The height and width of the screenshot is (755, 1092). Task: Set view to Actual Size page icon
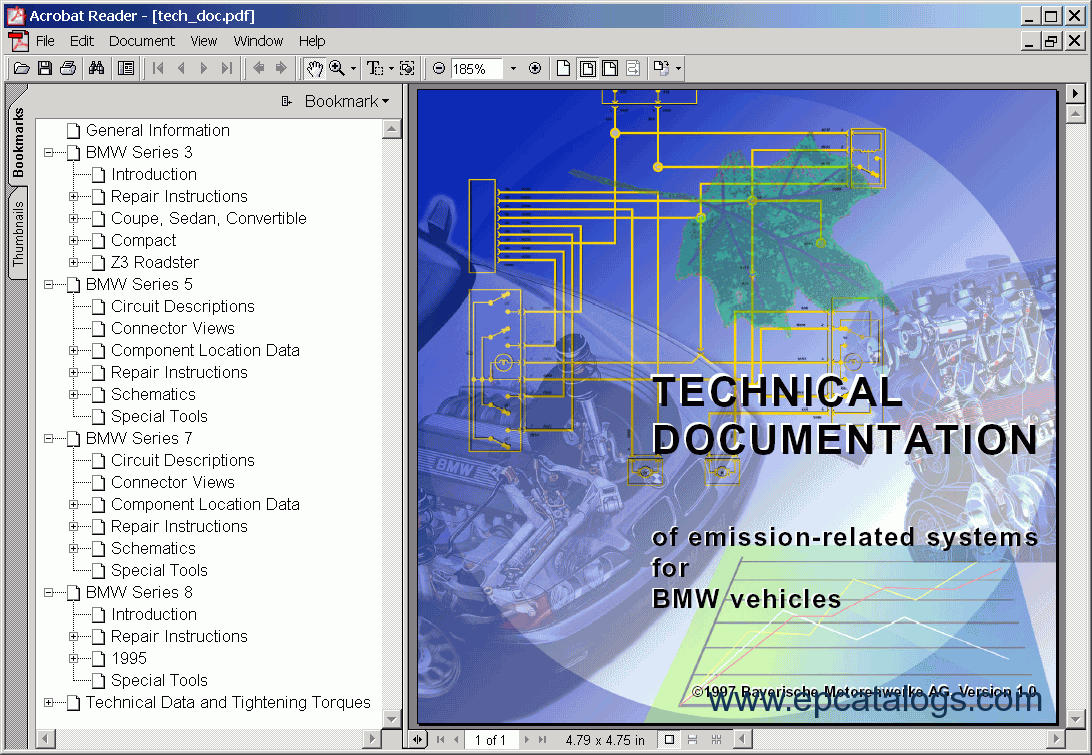click(x=563, y=68)
